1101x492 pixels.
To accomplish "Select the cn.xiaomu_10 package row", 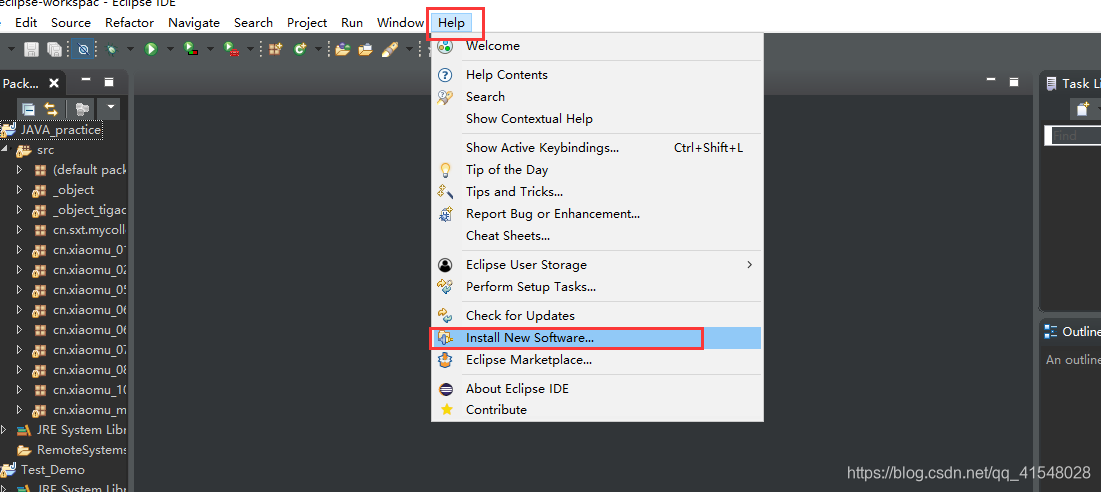I will (79, 390).
